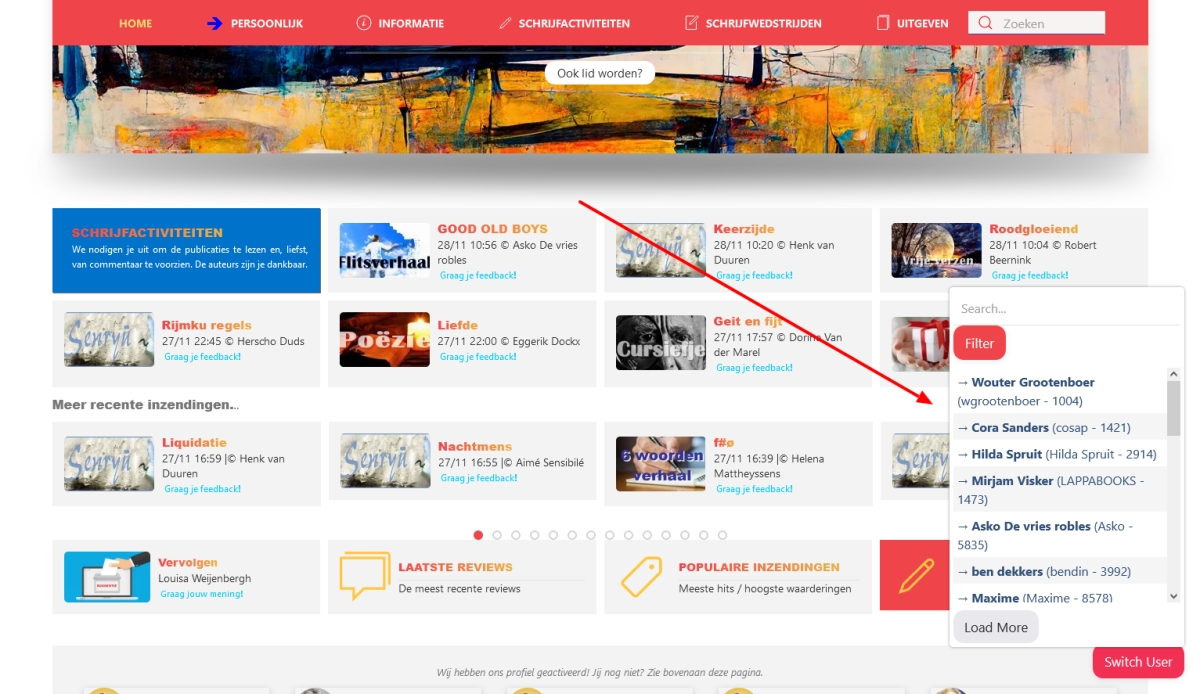Click the red tile with the pencil icon

pyautogui.click(x=915, y=575)
